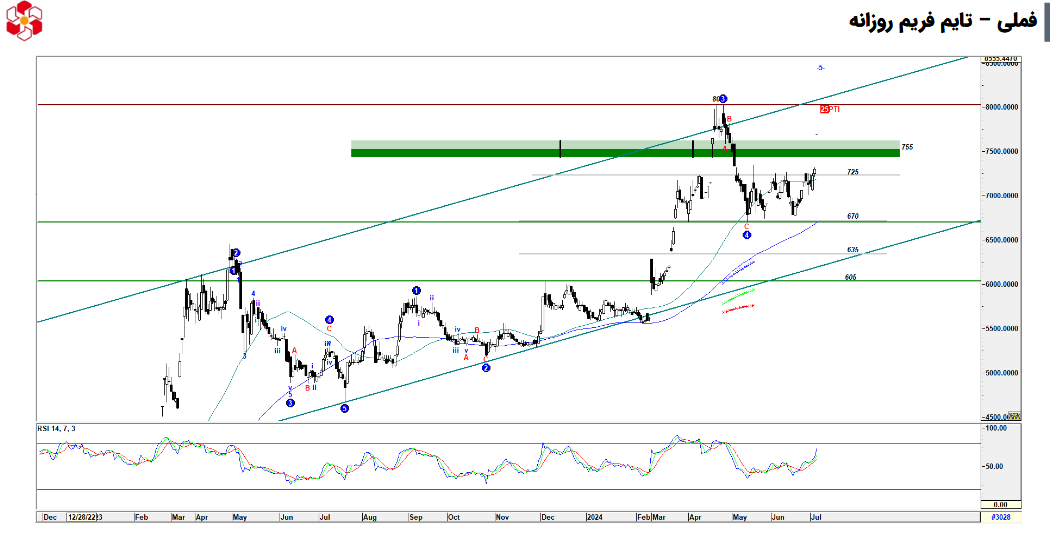Viewport: 1050px width, 555px height.
Task: Click the 725 level label
Action: tap(853, 172)
